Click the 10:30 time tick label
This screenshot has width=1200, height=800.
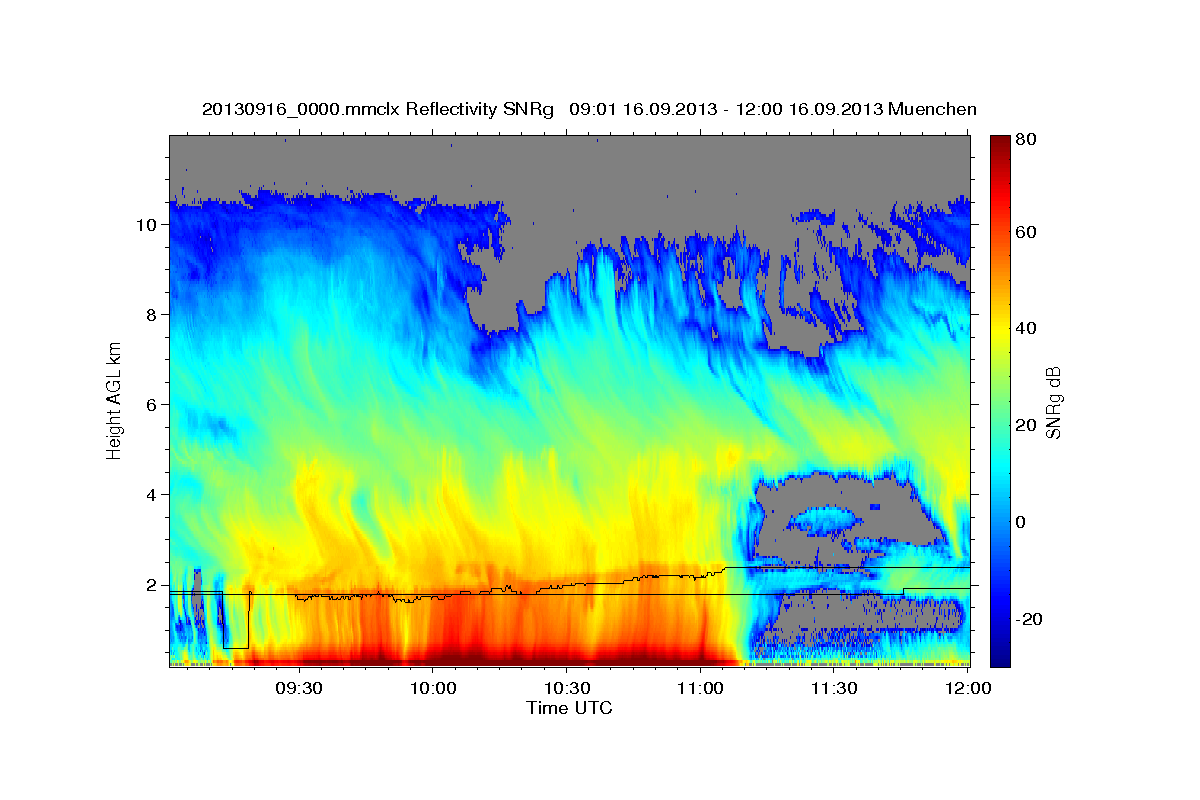[x=566, y=688]
